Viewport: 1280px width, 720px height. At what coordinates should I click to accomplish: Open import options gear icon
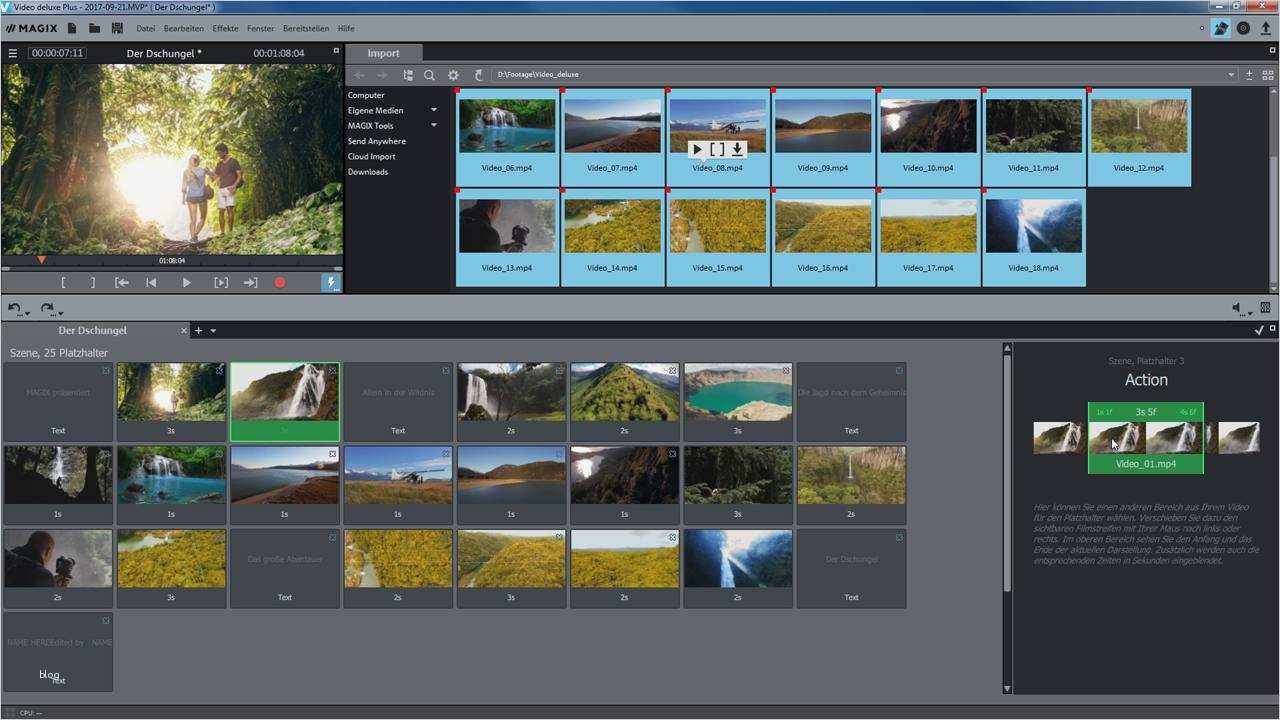point(453,75)
